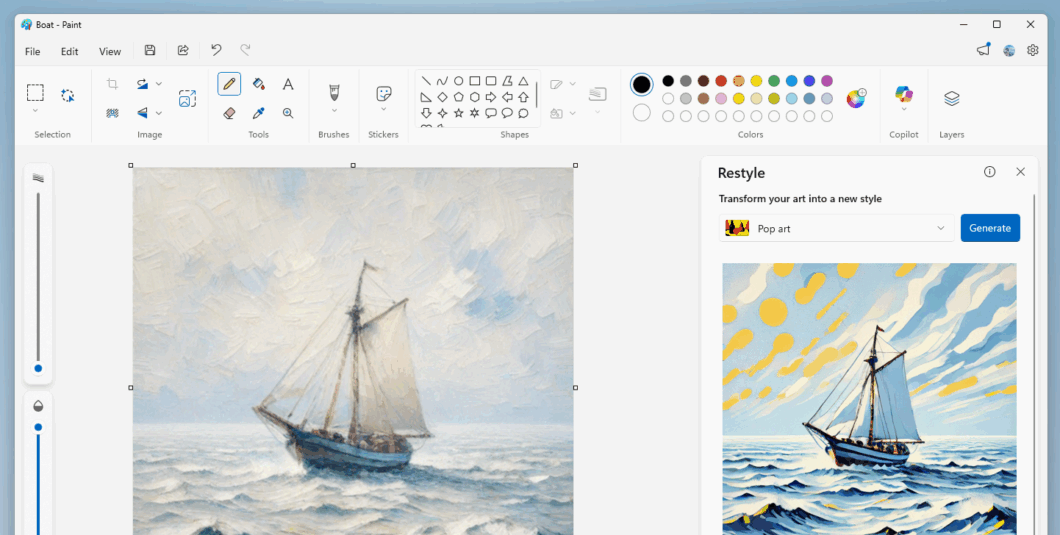Open Edit colors color wheel

click(857, 99)
